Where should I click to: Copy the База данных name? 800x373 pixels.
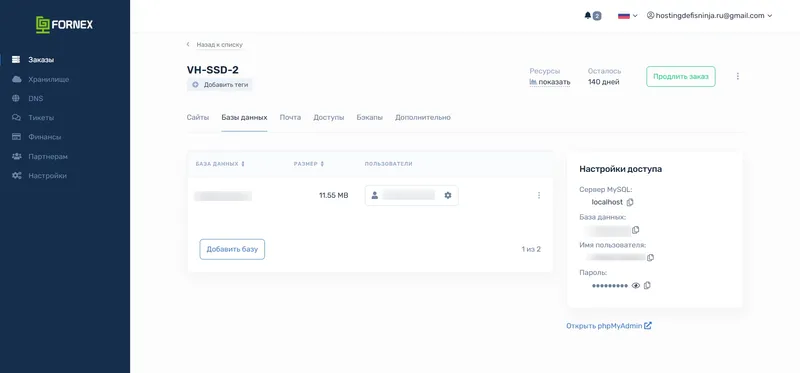point(636,230)
